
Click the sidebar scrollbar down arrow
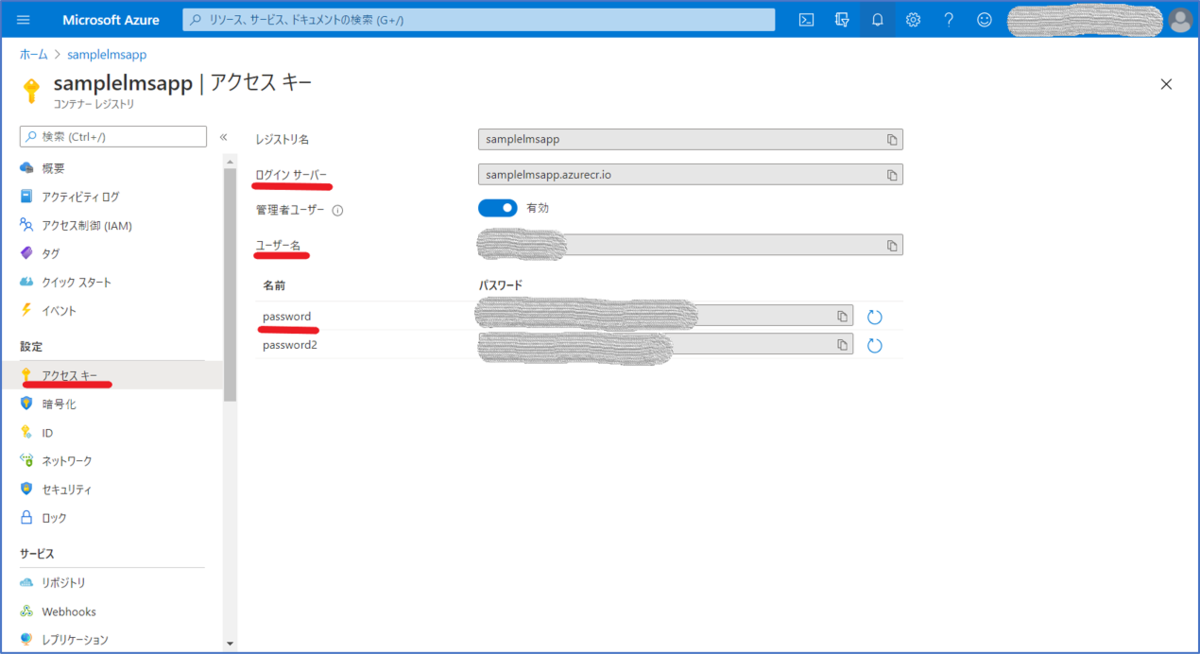[230, 644]
